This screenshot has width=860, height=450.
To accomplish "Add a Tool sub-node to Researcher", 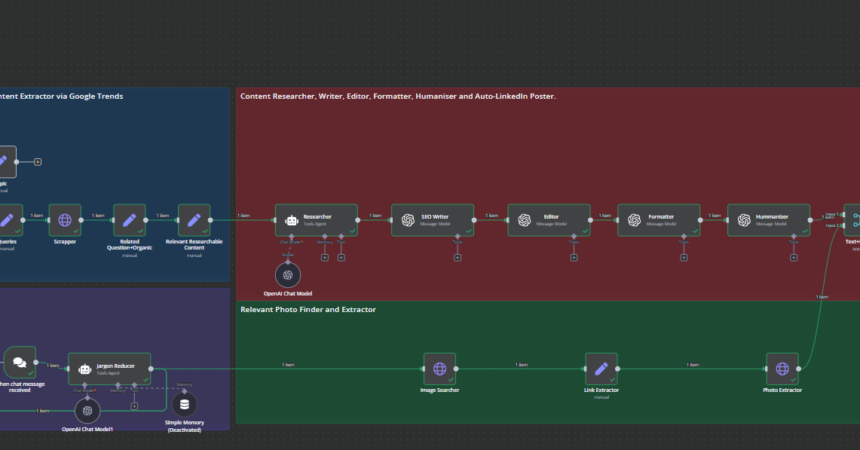I will pos(341,257).
